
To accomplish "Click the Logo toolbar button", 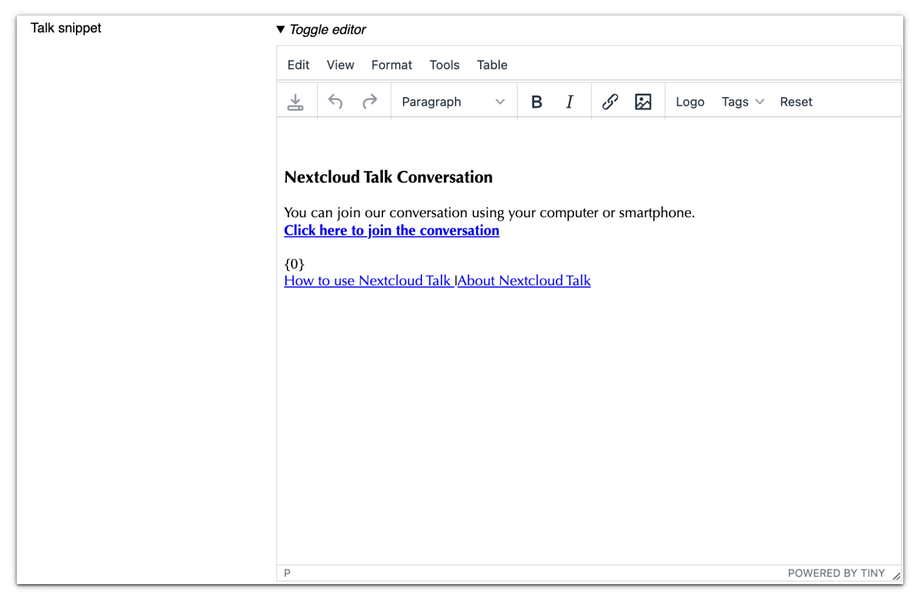I will [690, 102].
